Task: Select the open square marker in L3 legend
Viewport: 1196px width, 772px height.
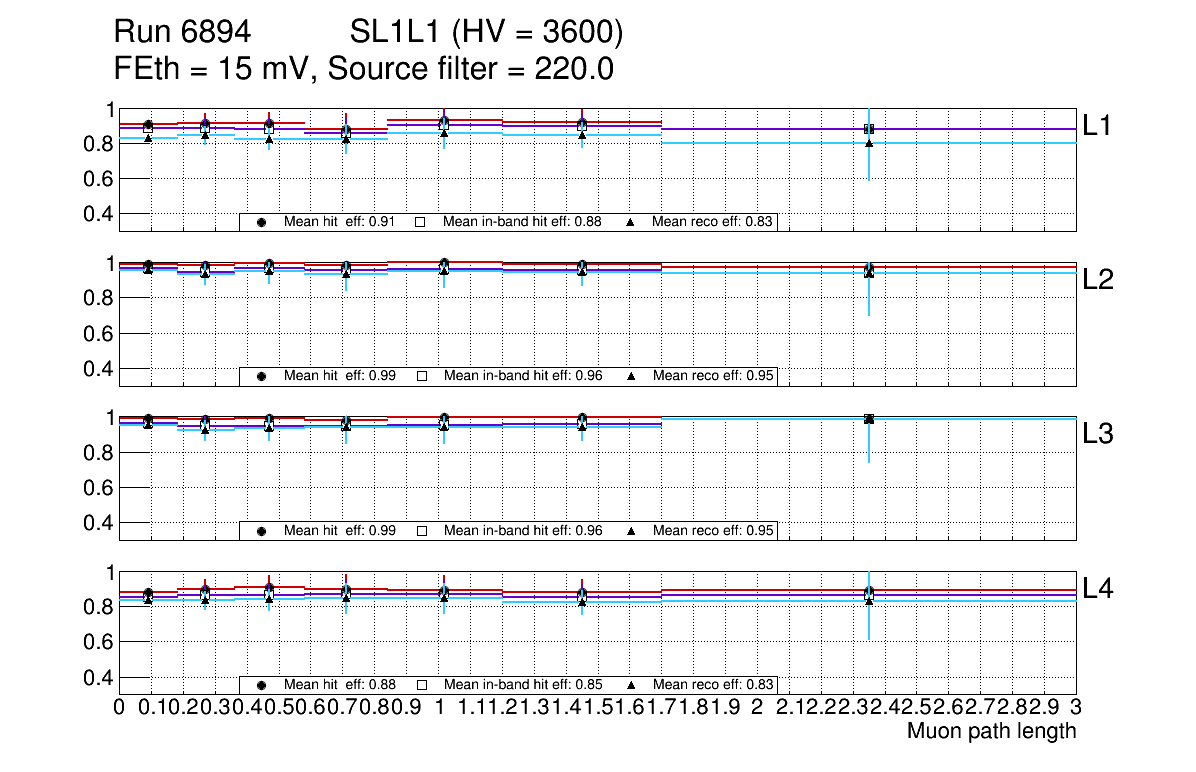Action: pos(421,531)
